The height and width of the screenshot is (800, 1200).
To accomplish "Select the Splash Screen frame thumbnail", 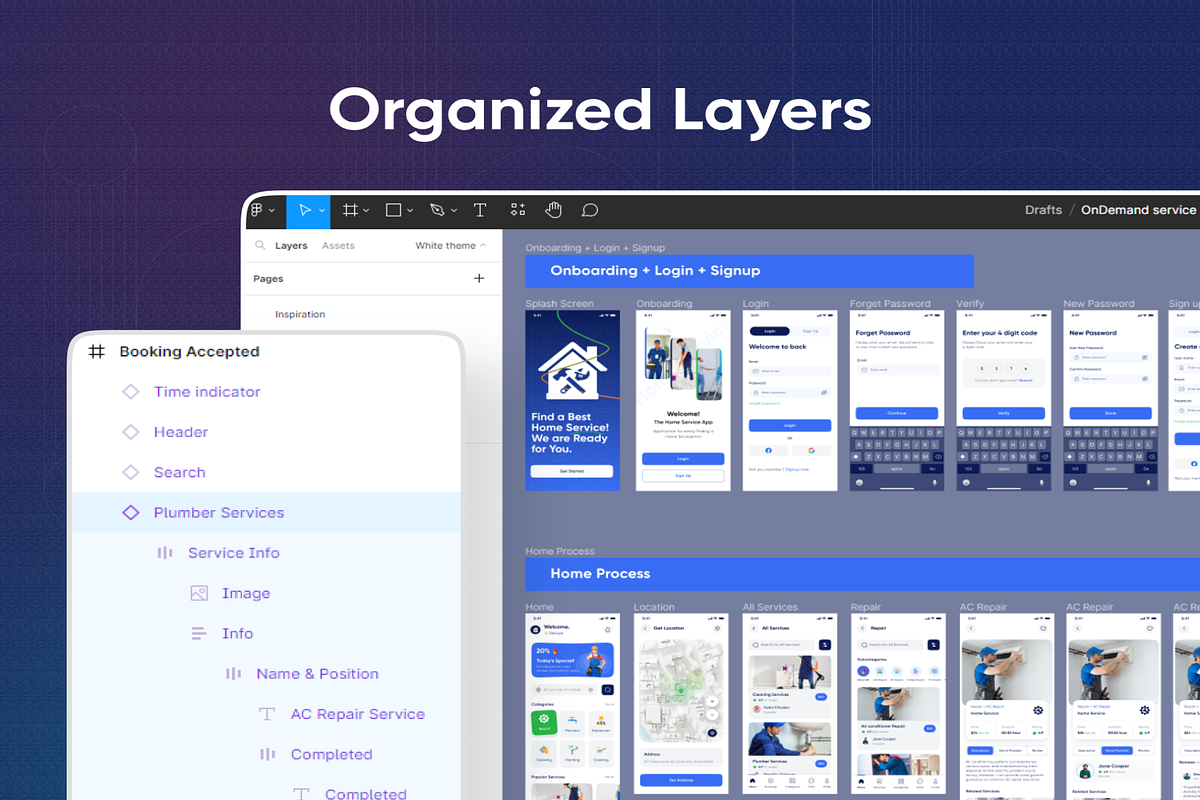I will pos(573,400).
